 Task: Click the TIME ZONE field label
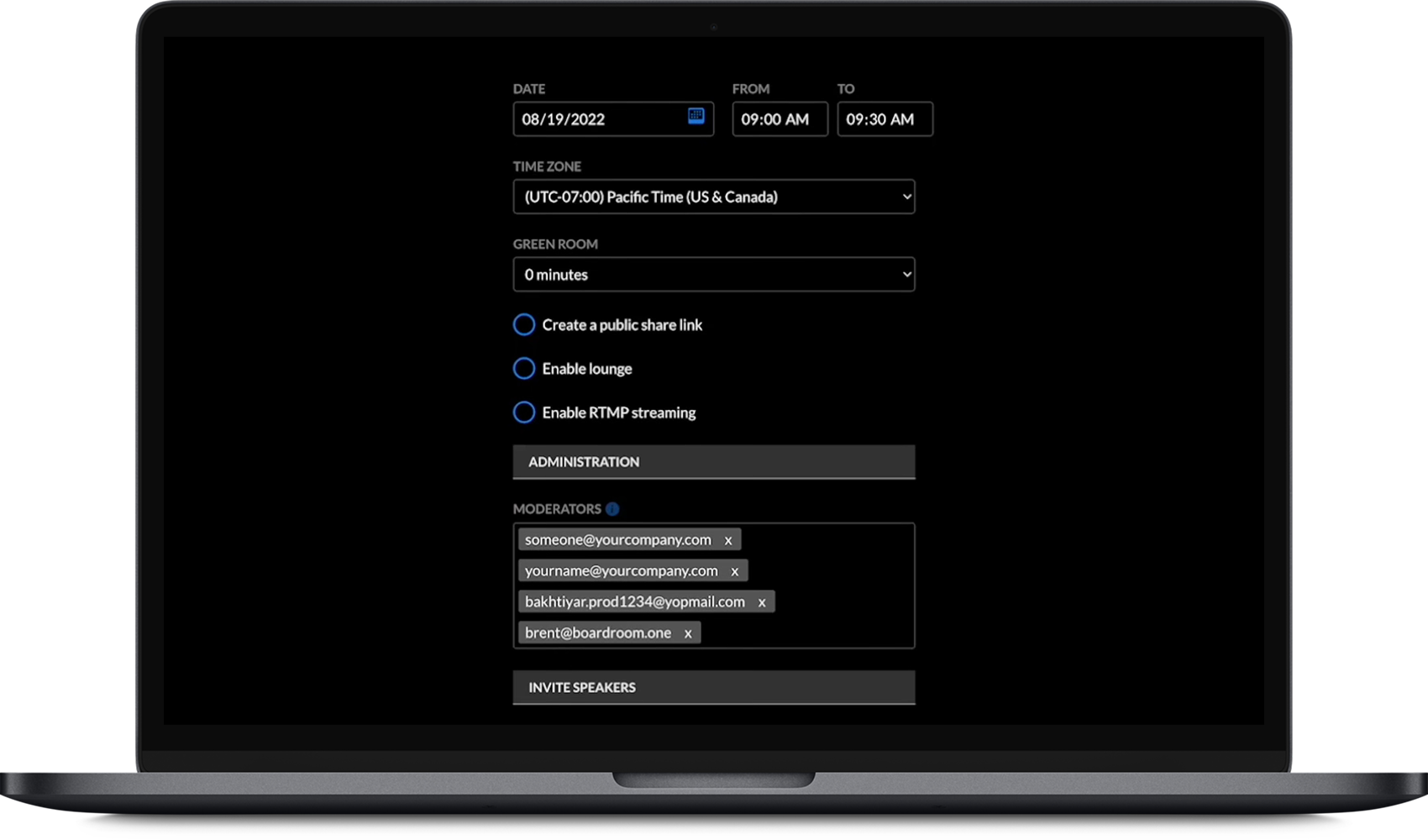tap(547, 166)
